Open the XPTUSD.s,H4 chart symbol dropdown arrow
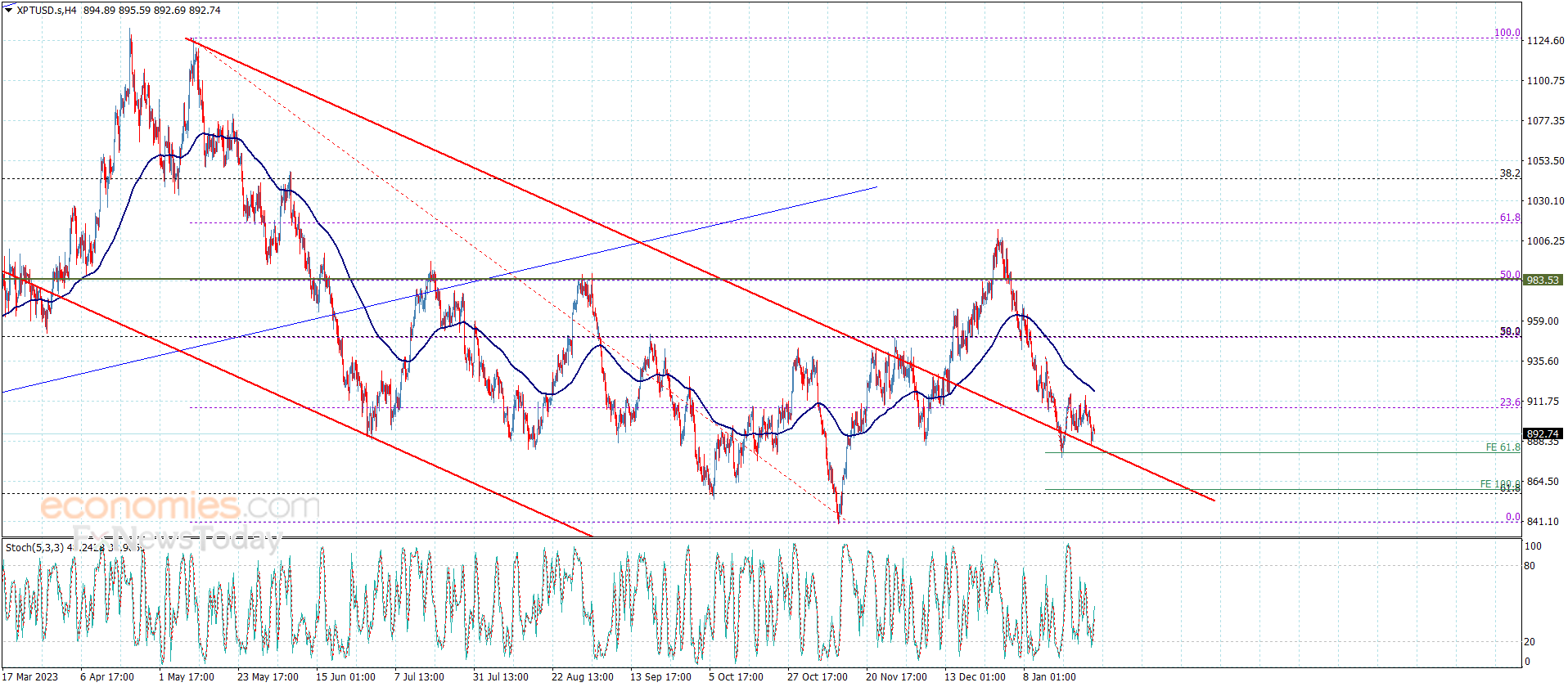The image size is (1568, 687). click(9, 10)
